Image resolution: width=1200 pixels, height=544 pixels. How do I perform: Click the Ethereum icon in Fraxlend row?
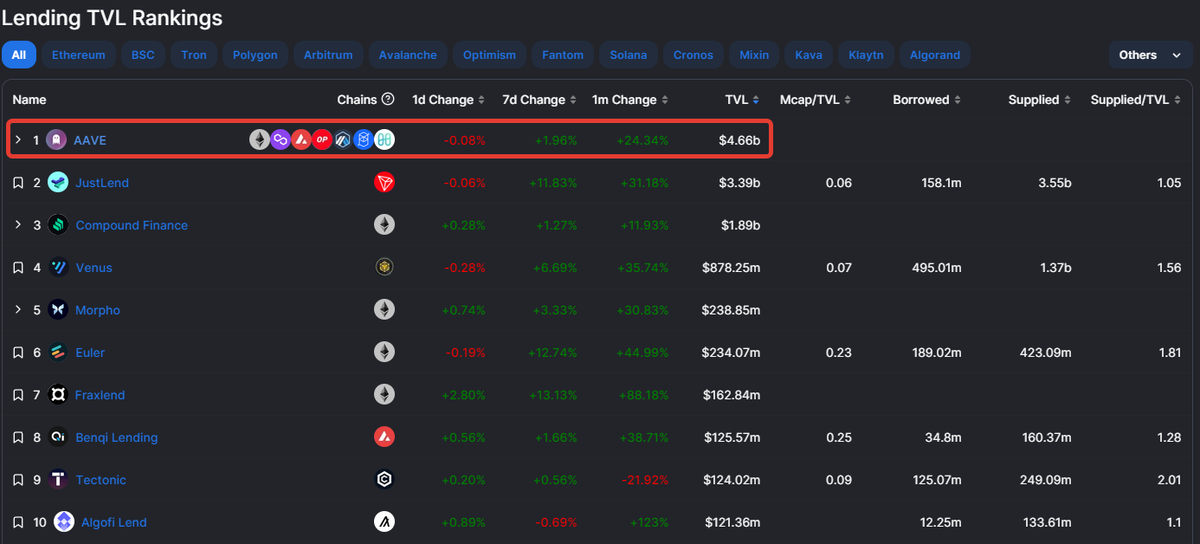click(384, 395)
